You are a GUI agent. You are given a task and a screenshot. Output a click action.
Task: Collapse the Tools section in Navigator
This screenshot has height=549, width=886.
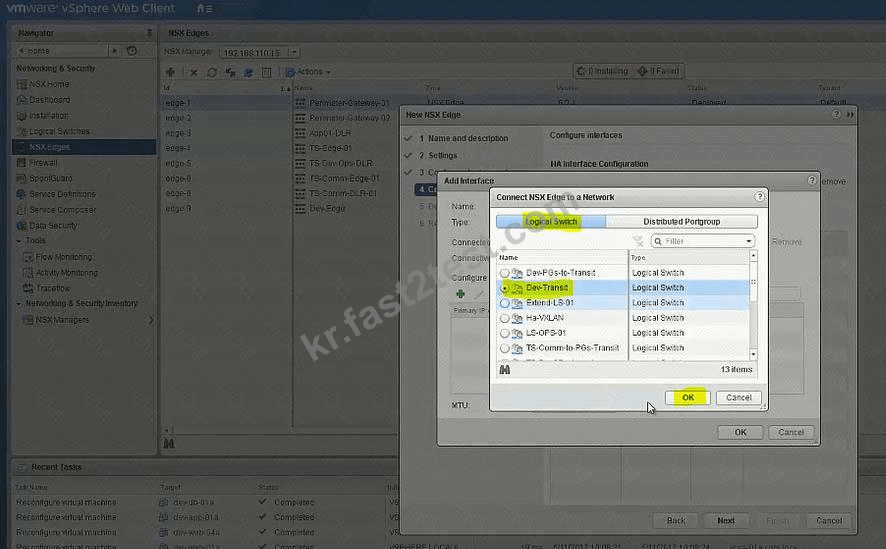(19, 241)
